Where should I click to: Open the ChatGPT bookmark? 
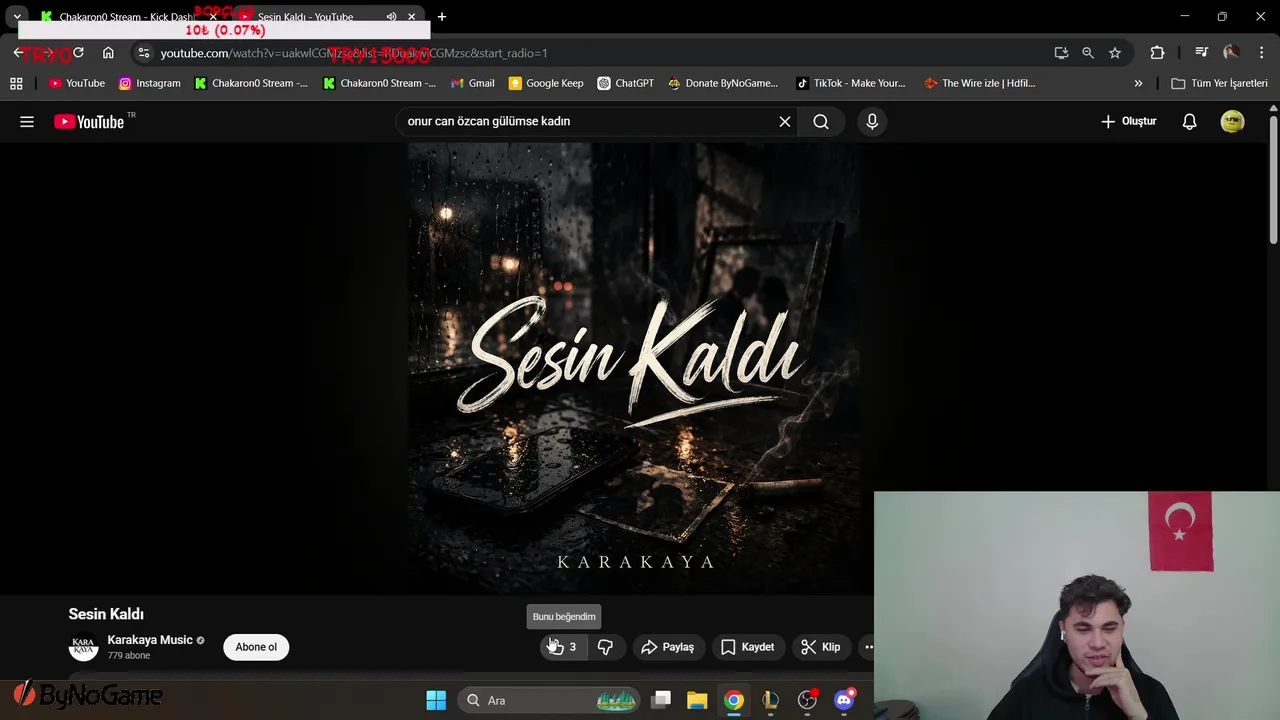pos(625,84)
